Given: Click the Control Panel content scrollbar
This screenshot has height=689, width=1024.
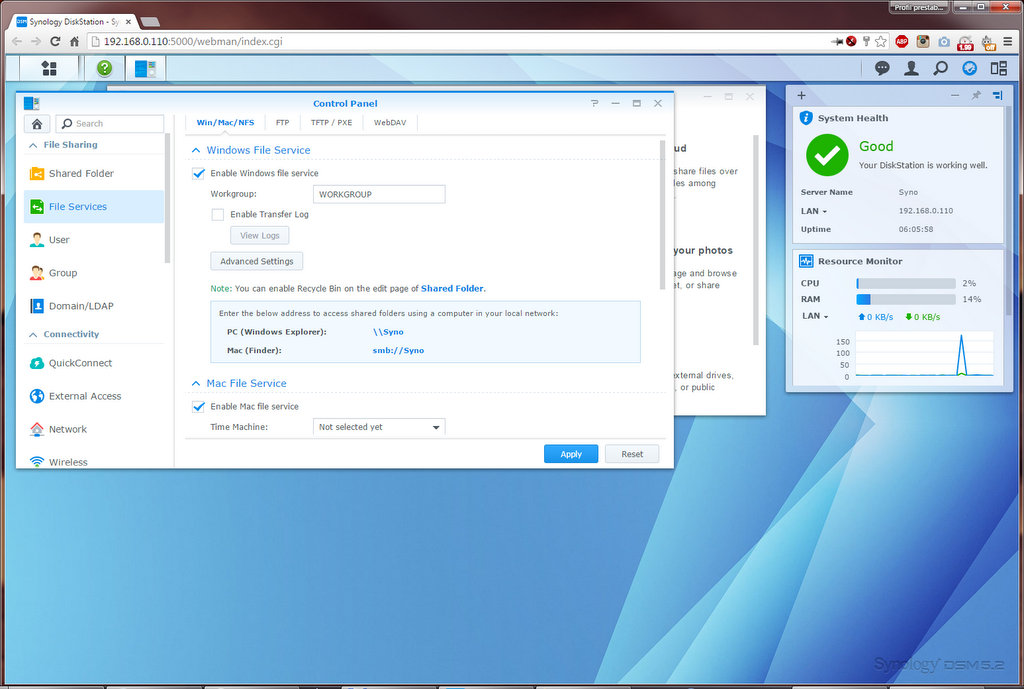Looking at the screenshot, I should [662, 215].
